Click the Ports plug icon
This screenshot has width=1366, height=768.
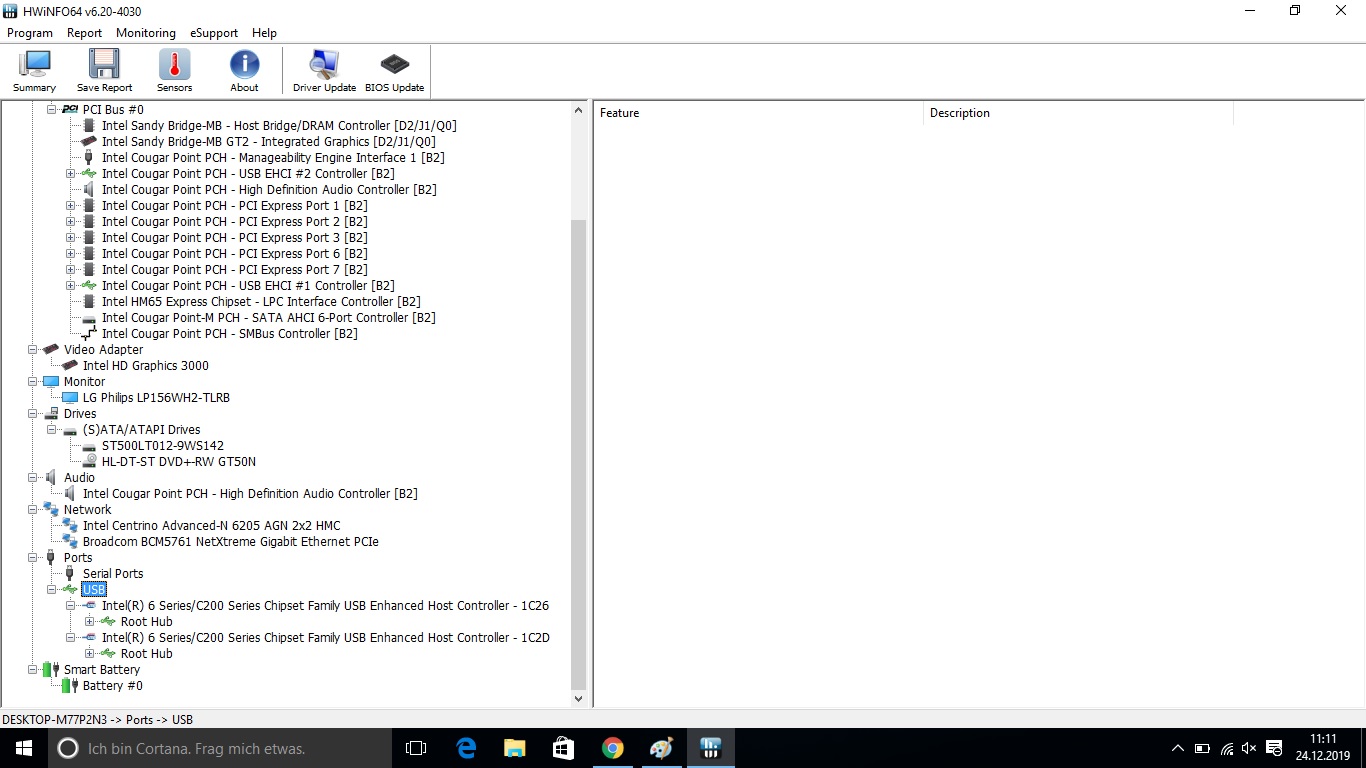point(51,558)
